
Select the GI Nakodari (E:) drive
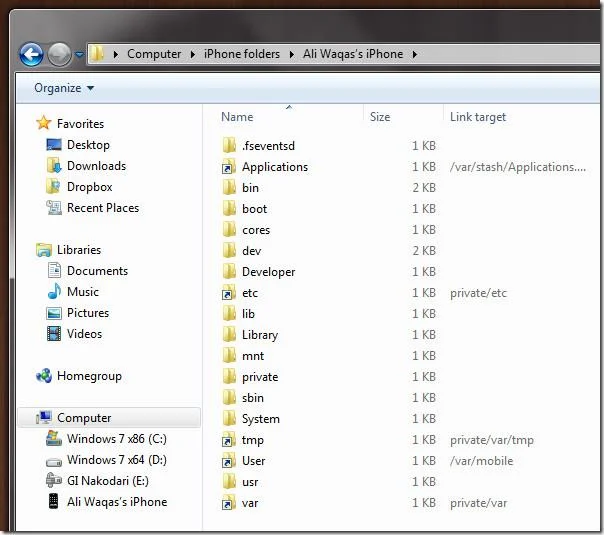tap(107, 481)
